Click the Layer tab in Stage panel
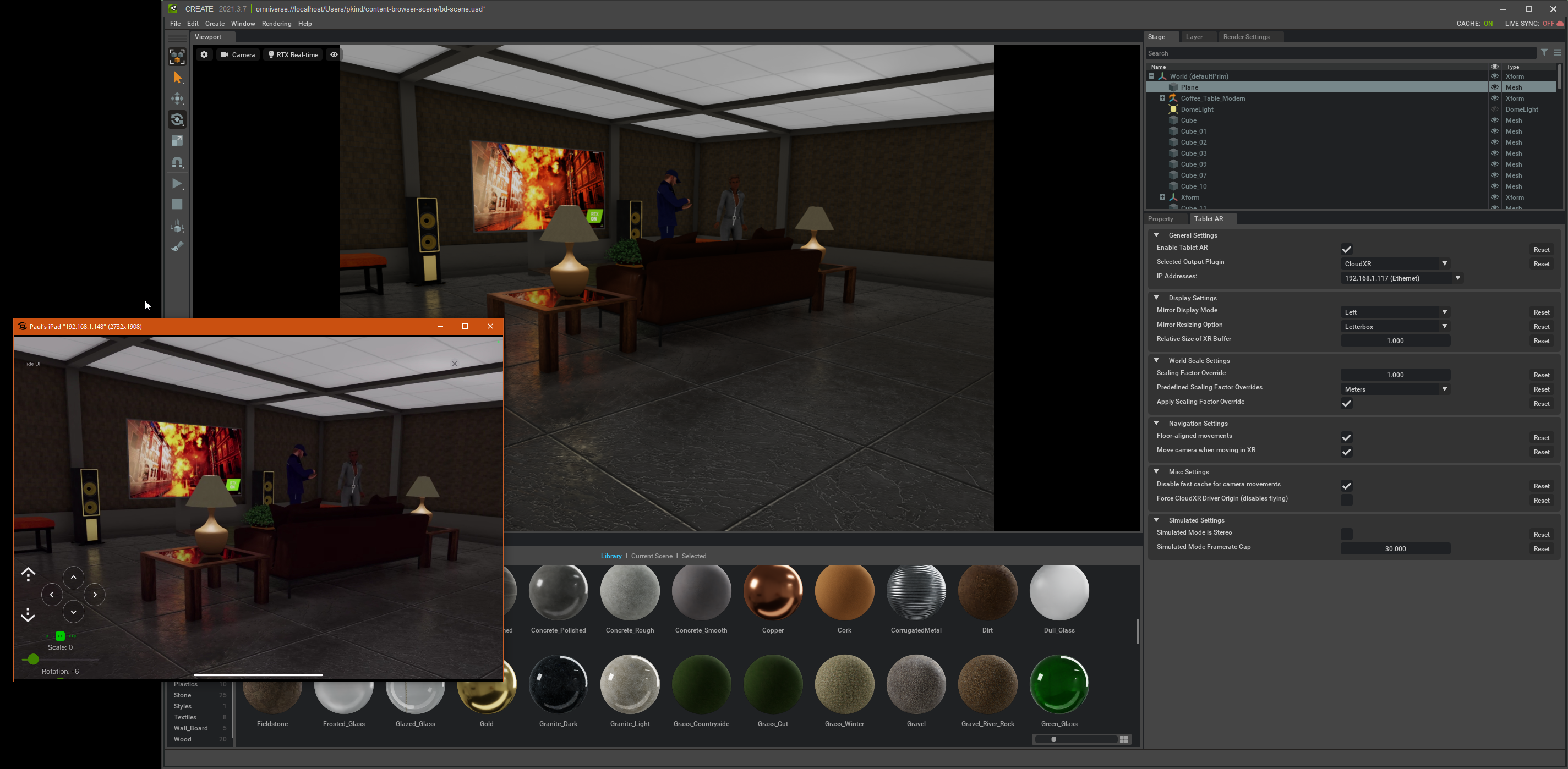The height and width of the screenshot is (769, 1568). pos(1194,37)
